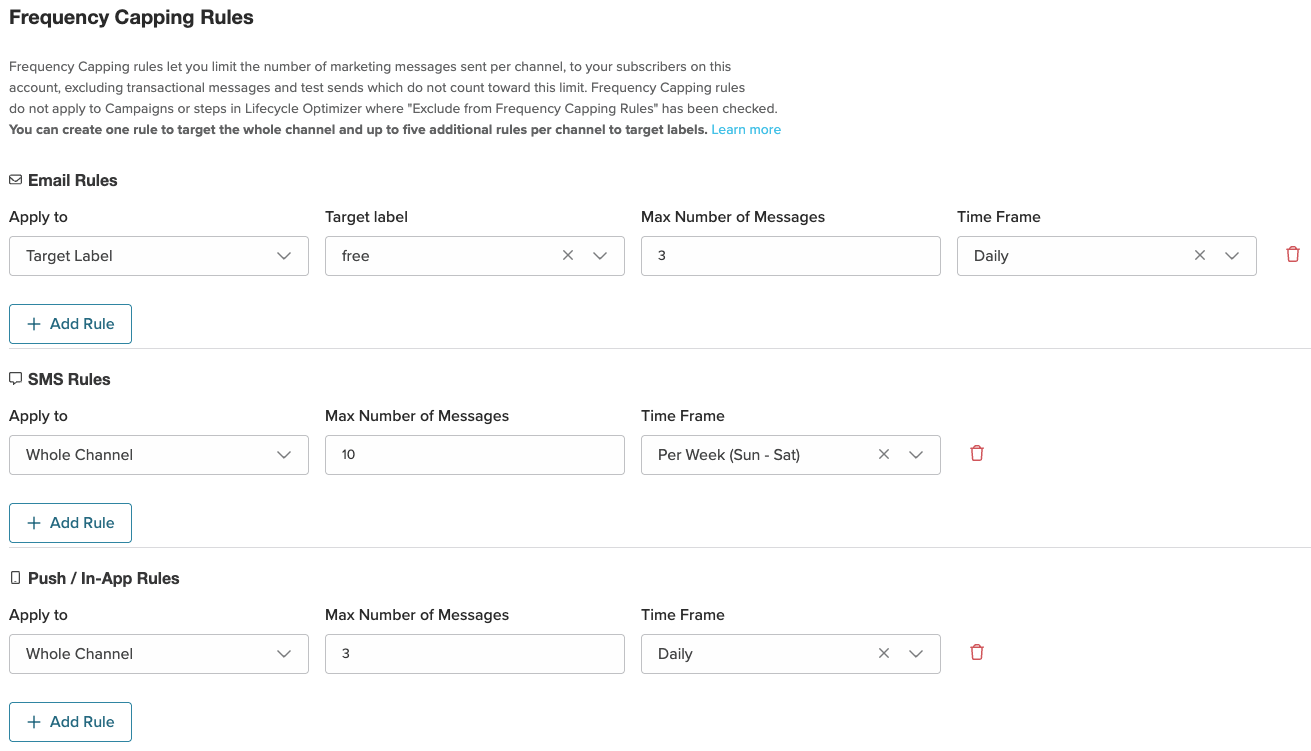Open the SMS rule Apply to dropdown
Screen dimensions: 1311x751
point(158,455)
